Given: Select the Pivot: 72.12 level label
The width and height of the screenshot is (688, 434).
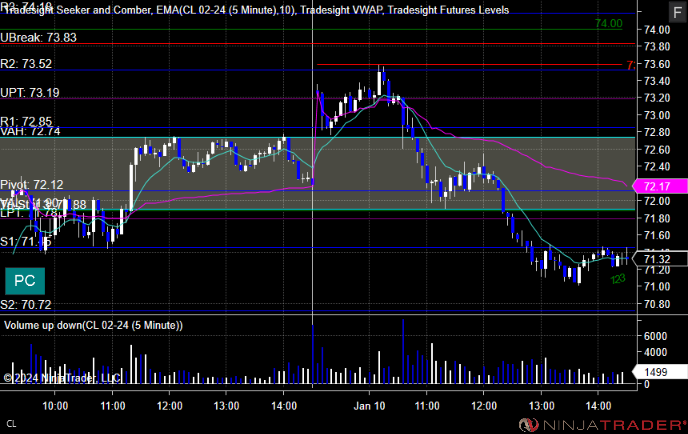Looking at the screenshot, I should tap(32, 185).
